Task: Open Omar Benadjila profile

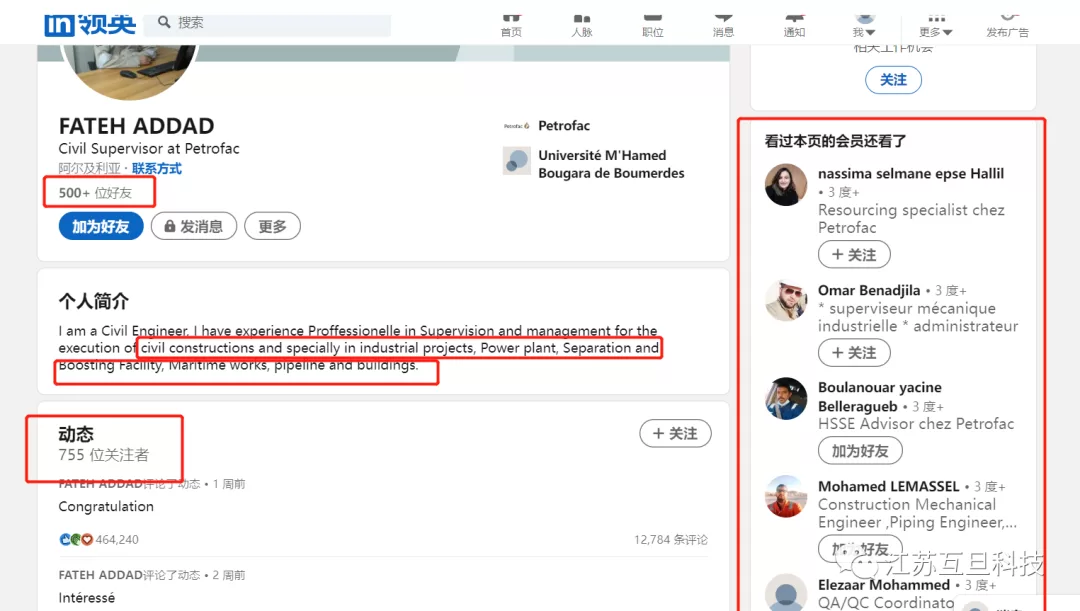Action: 869,291
